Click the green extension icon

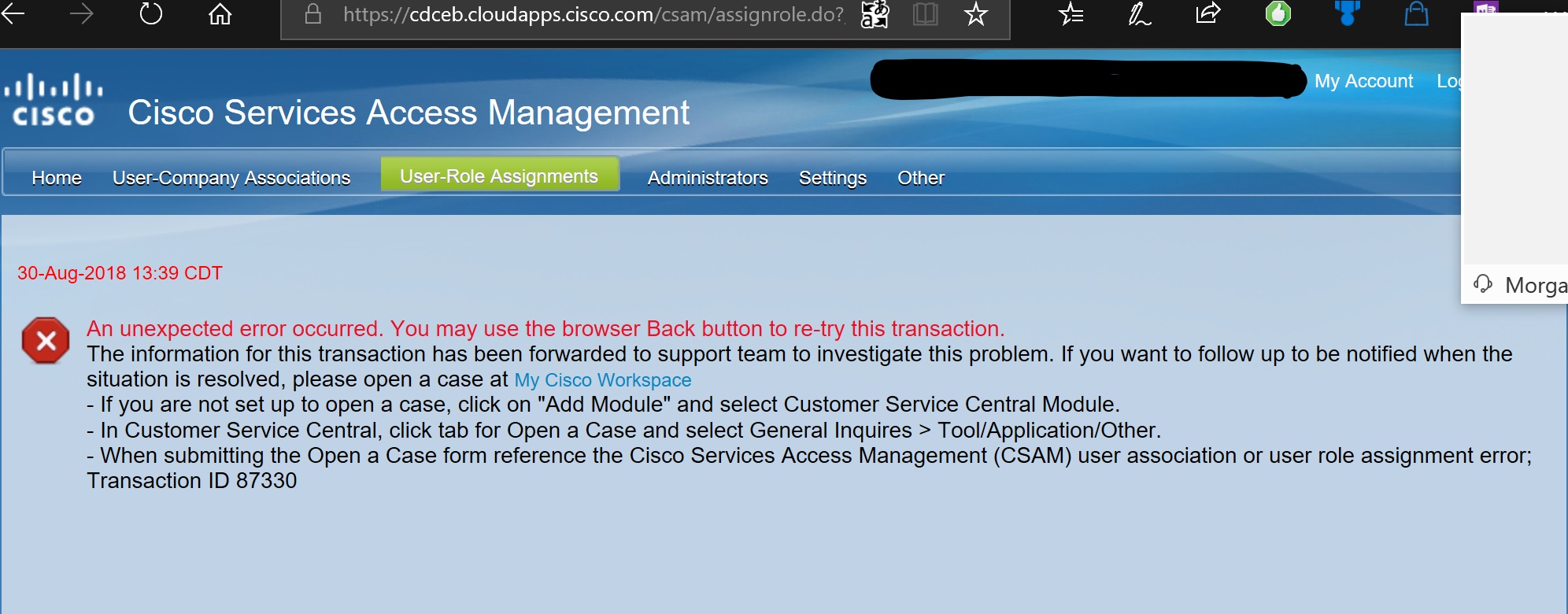[1278, 13]
